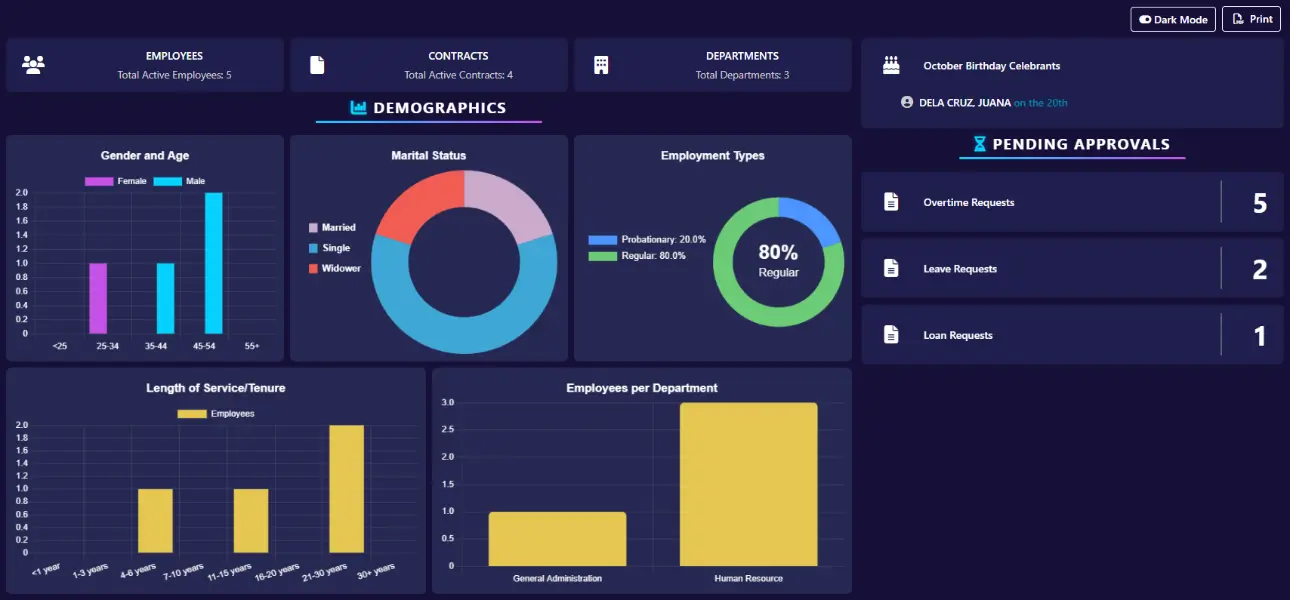The width and height of the screenshot is (1290, 600).
Task: Click the Overtime Requests document icon
Action: pos(891,202)
